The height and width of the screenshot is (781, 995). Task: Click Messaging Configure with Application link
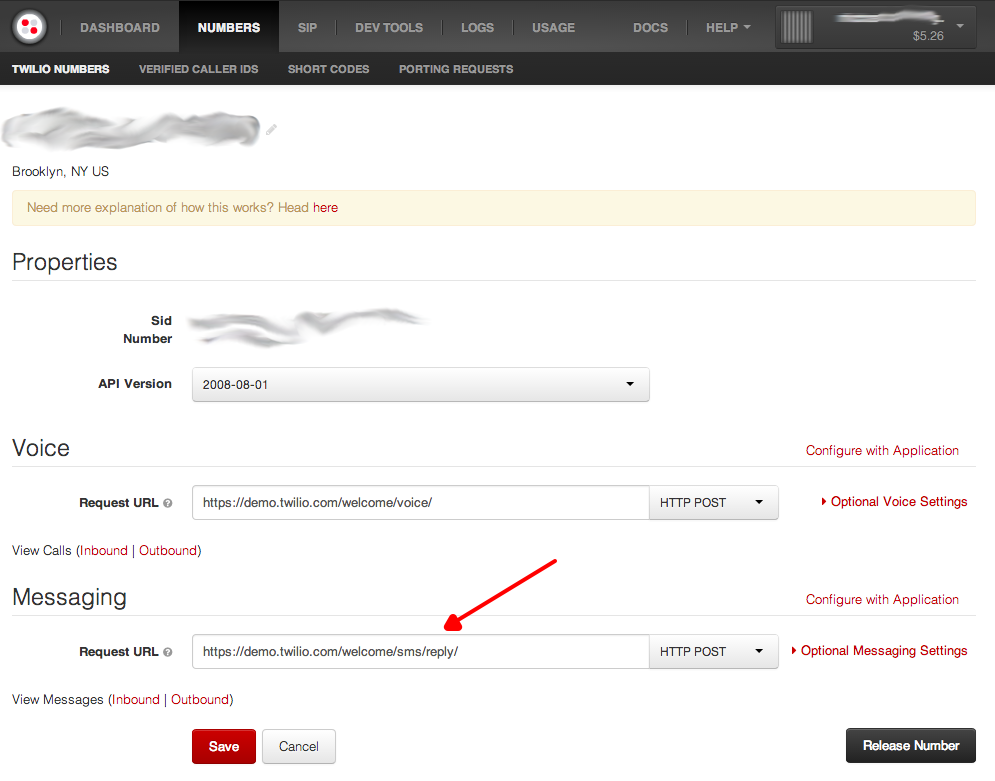882,600
